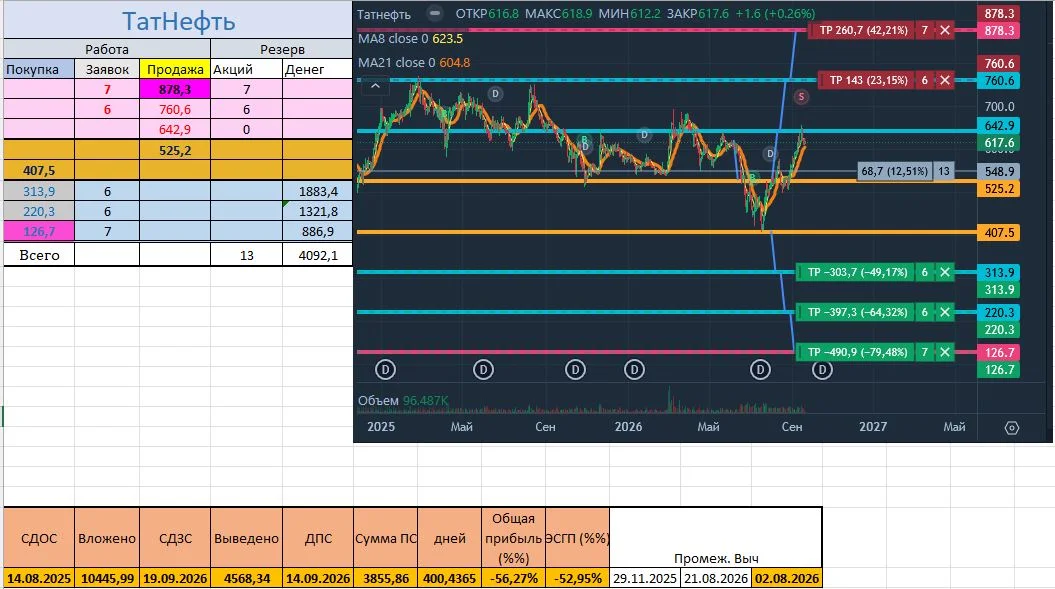Viewport: 1055px width, 589px height.
Task: Select the Всего row label
Action: (x=39, y=255)
